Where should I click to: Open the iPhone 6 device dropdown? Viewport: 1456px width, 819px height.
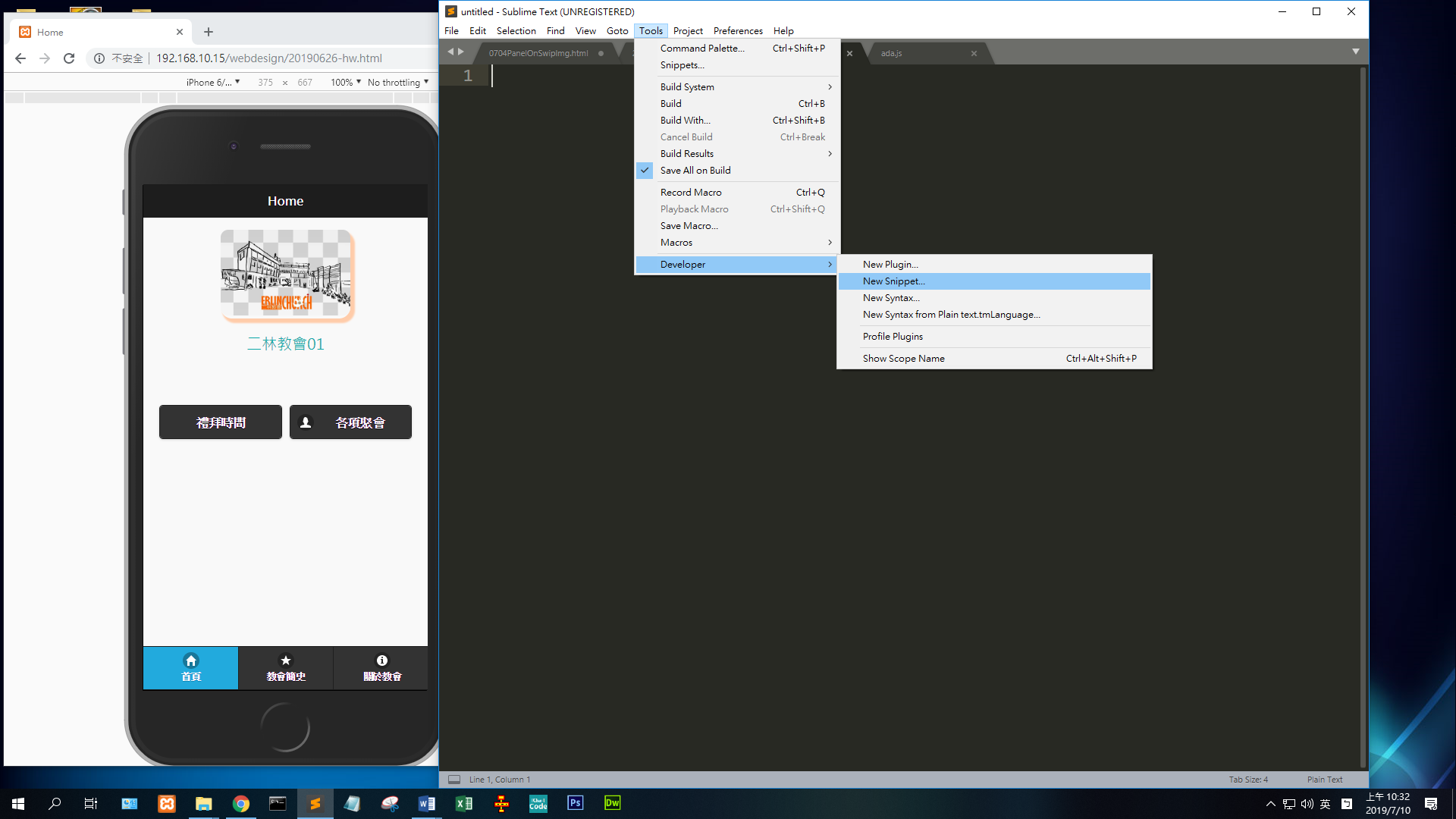pos(213,82)
